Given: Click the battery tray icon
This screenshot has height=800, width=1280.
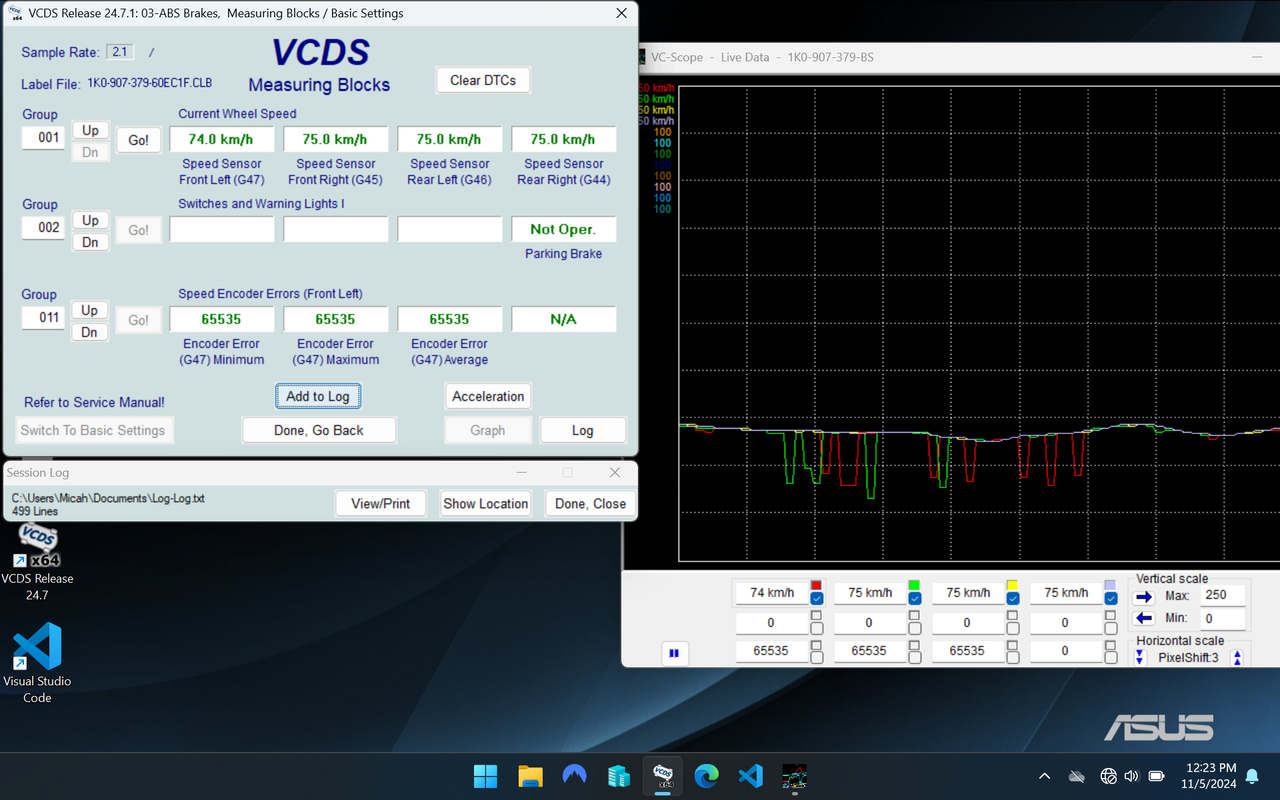Looking at the screenshot, I should tap(1156, 776).
